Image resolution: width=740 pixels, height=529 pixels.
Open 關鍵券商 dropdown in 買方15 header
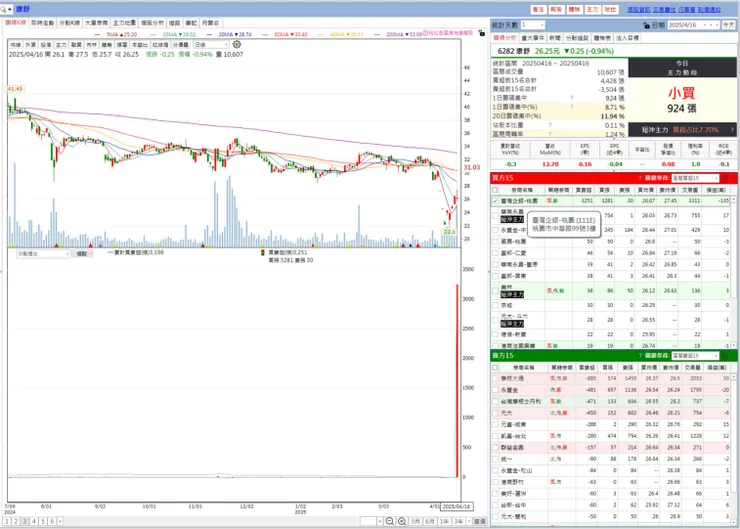(x=695, y=178)
